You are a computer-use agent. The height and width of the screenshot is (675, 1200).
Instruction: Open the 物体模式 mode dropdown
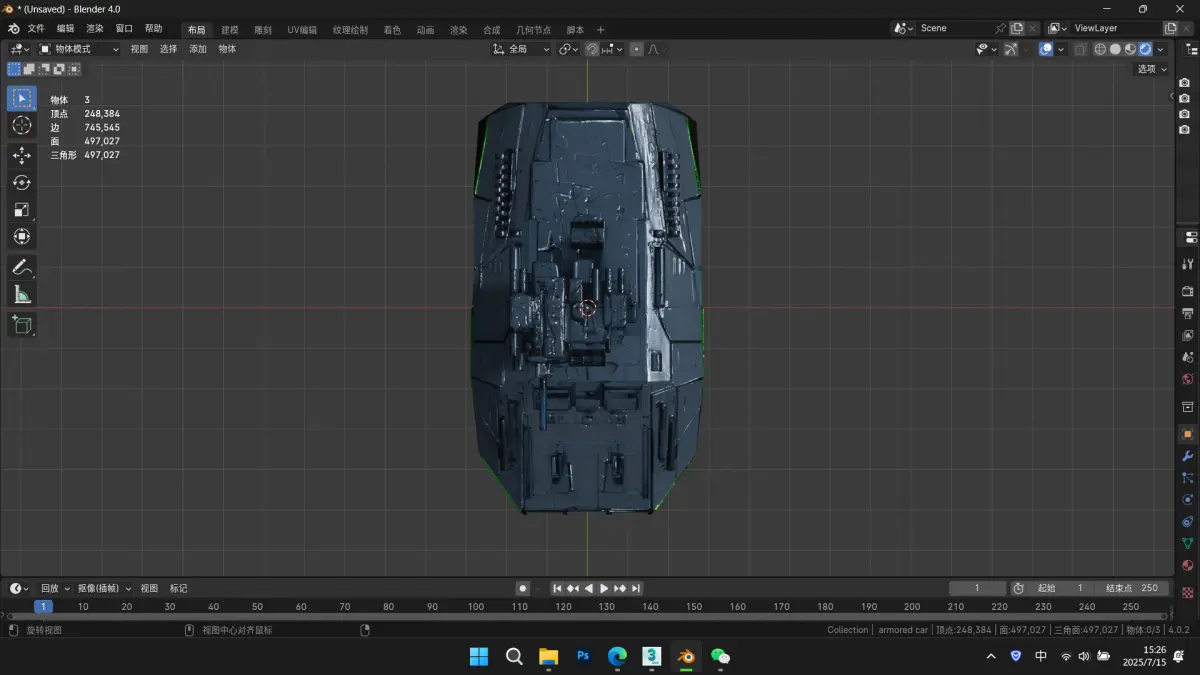click(x=79, y=49)
